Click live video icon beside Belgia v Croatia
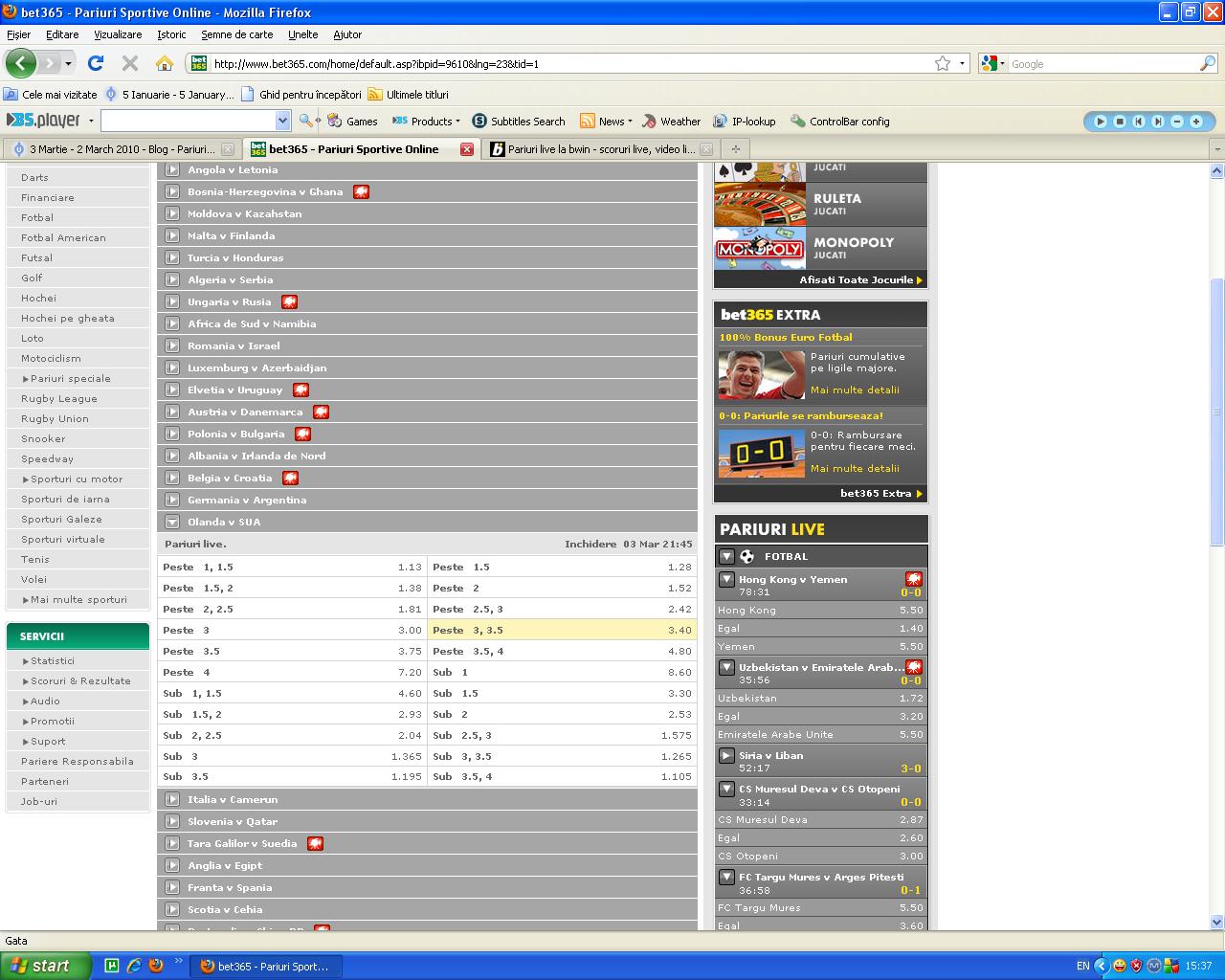1225x980 pixels. click(x=290, y=478)
